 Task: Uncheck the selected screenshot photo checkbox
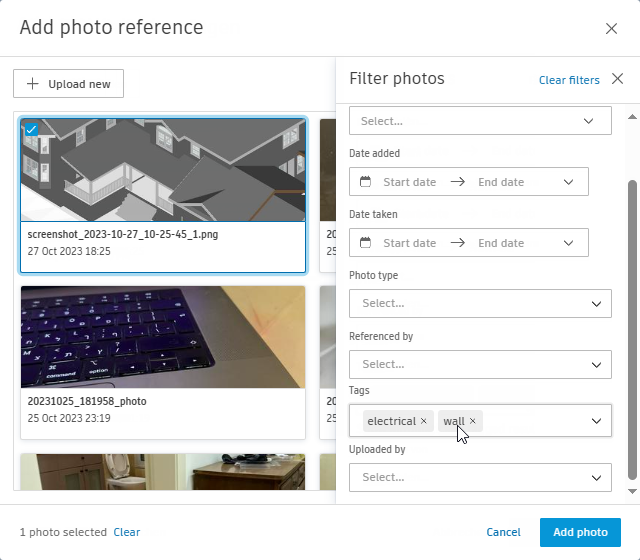pos(30,128)
